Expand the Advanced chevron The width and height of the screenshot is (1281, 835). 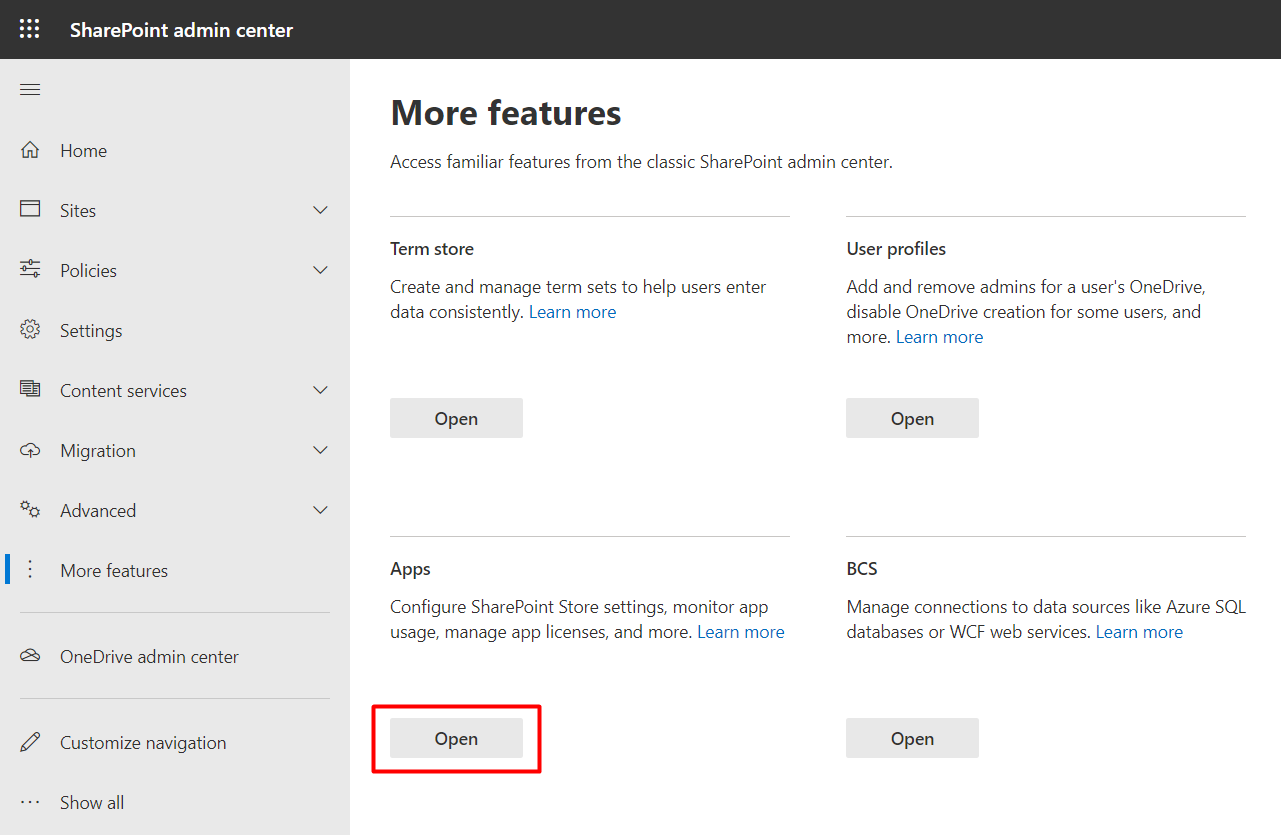(321, 510)
